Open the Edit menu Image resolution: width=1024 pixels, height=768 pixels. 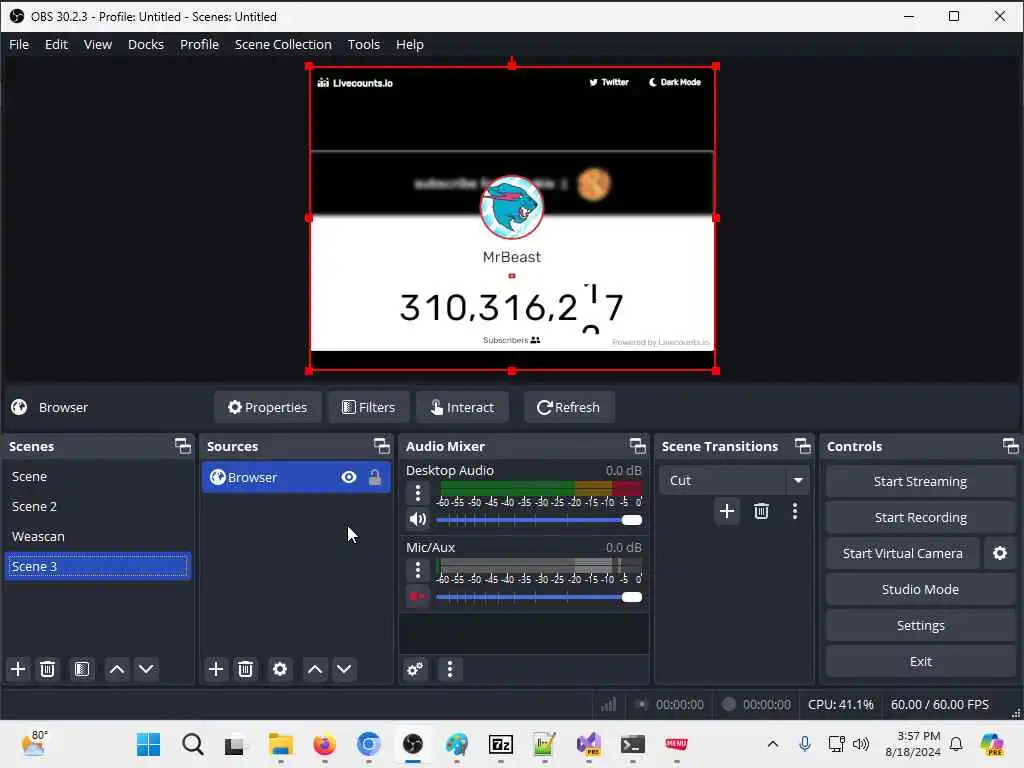click(56, 44)
